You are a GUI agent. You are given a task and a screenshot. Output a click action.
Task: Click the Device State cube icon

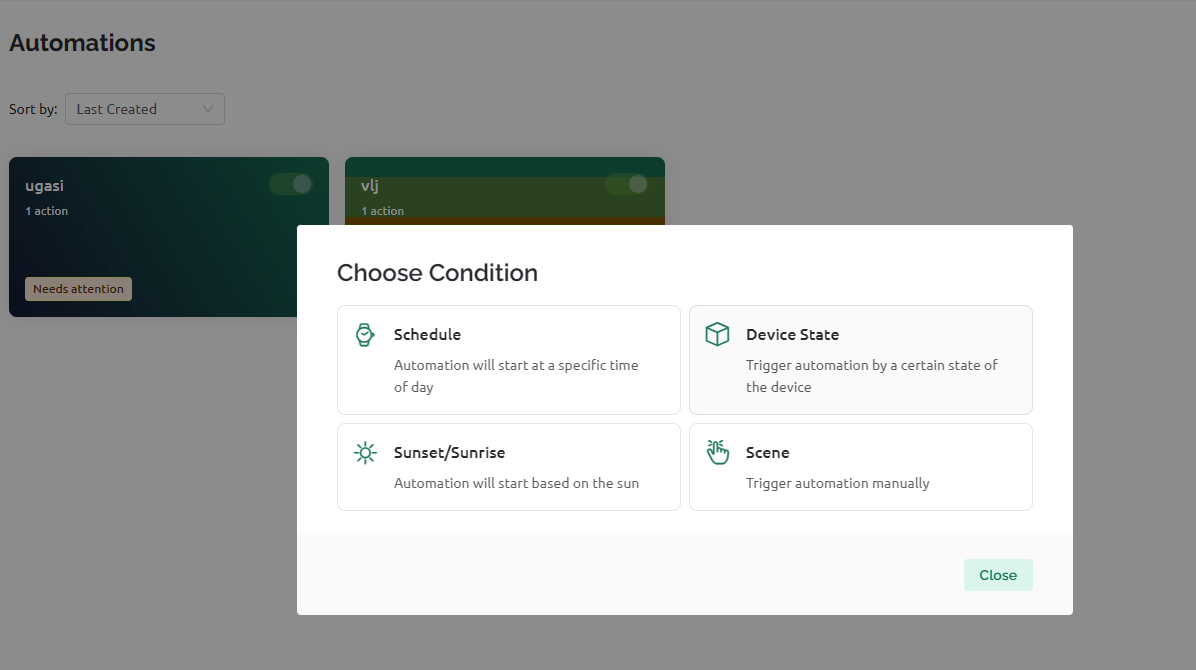717,335
